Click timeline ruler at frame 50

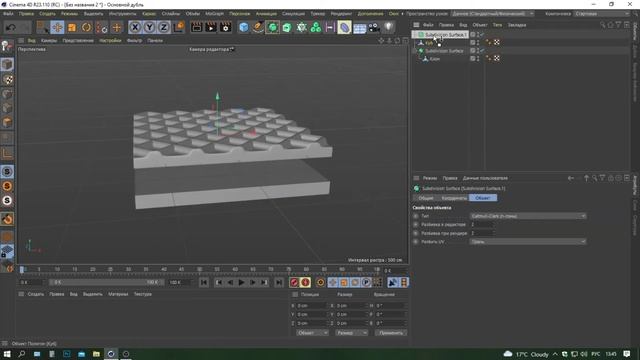click(x=200, y=269)
